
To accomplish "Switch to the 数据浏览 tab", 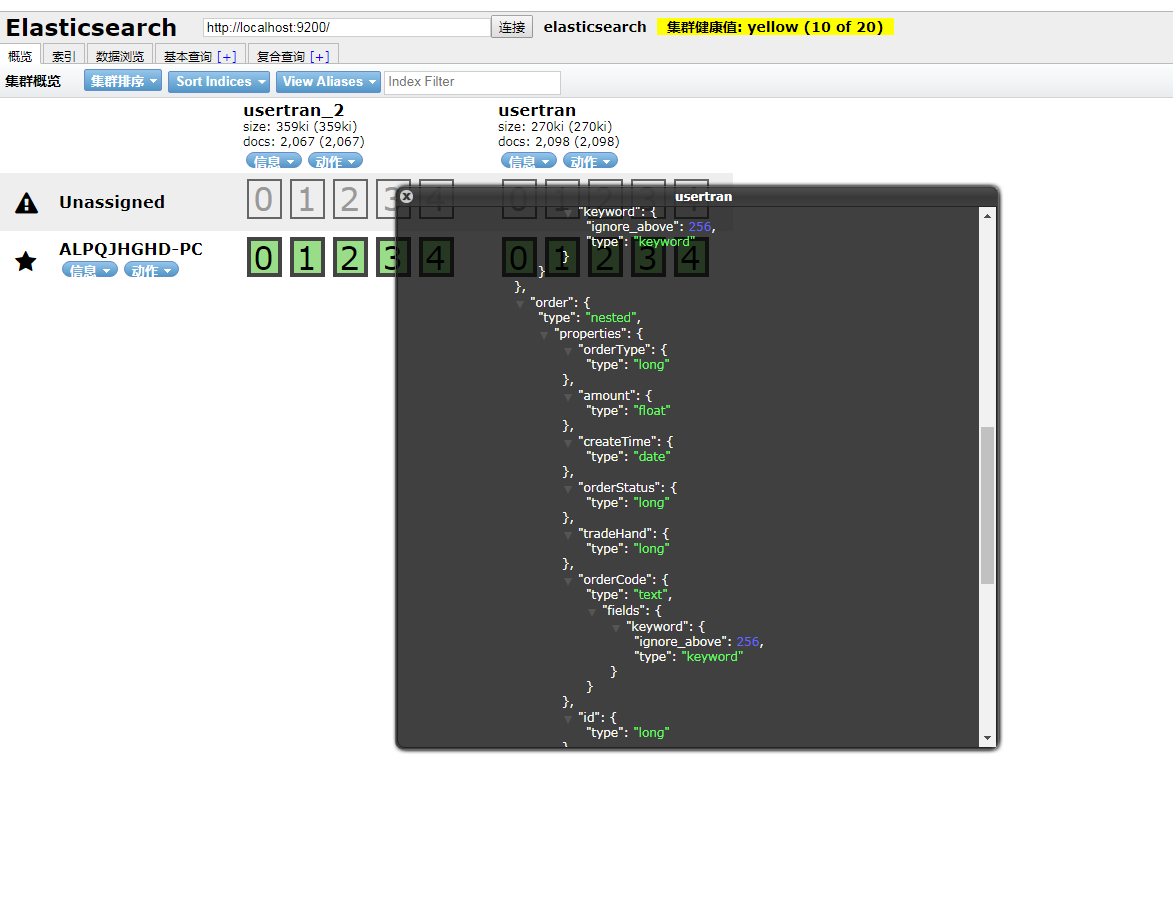I will (120, 56).
